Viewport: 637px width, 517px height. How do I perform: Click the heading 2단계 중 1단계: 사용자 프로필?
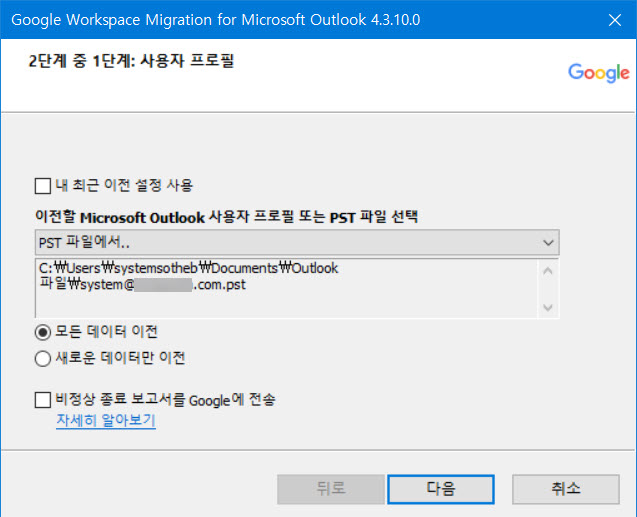click(x=131, y=61)
